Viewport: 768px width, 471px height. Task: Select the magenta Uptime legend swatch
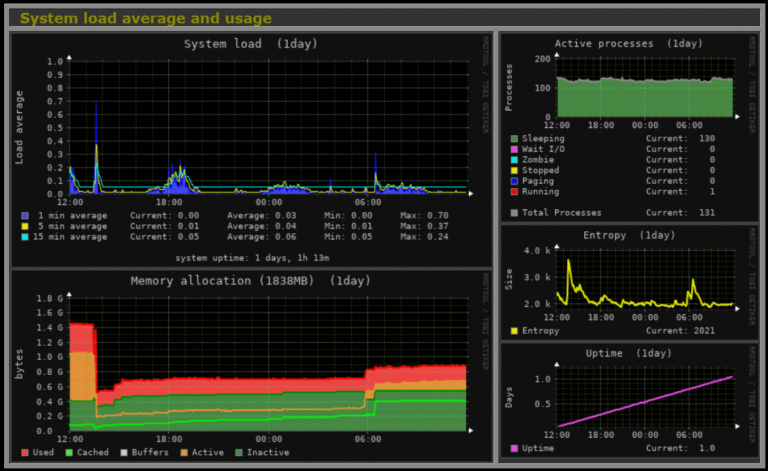pyautogui.click(x=515, y=449)
